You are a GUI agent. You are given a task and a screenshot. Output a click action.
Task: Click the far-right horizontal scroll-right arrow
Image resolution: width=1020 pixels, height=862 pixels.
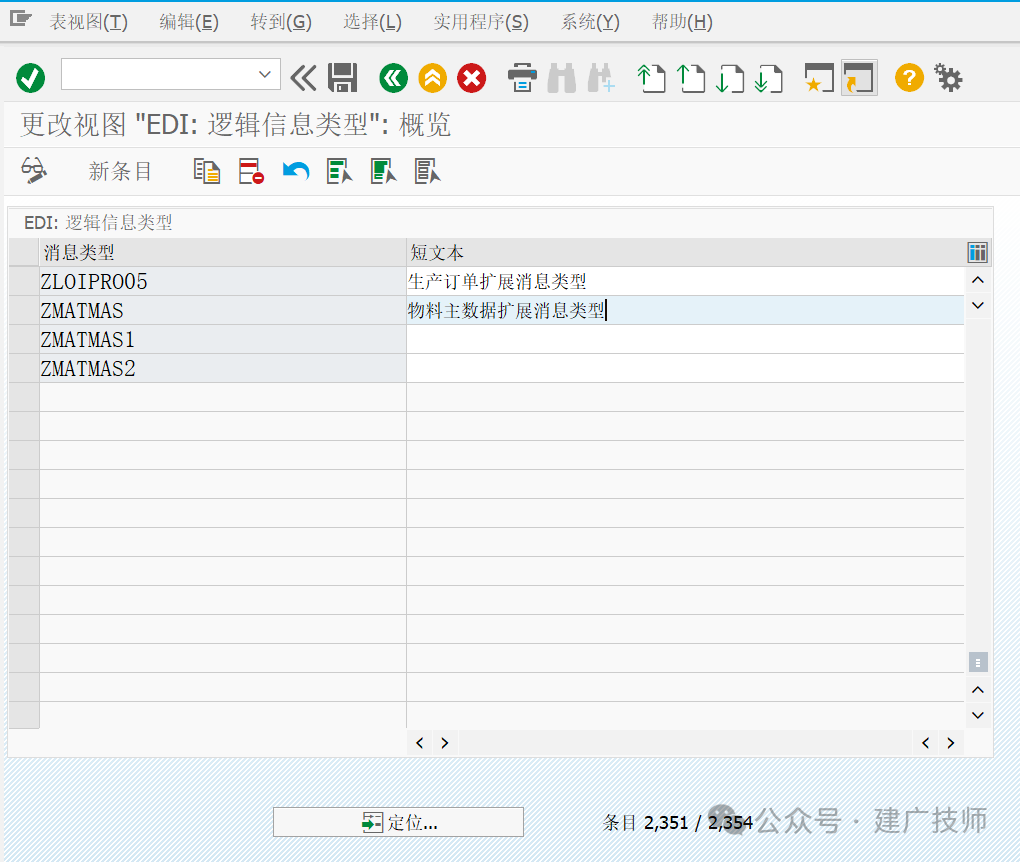(x=951, y=743)
